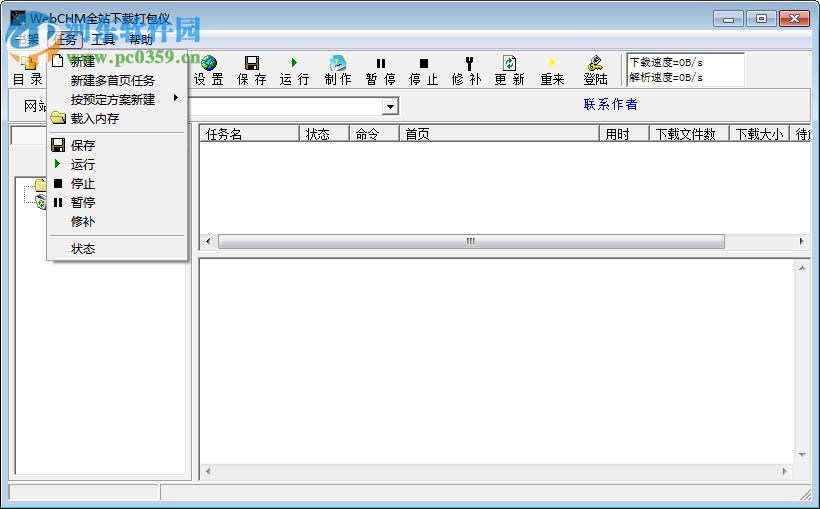Click the log pane scroll down arrow

point(802,455)
